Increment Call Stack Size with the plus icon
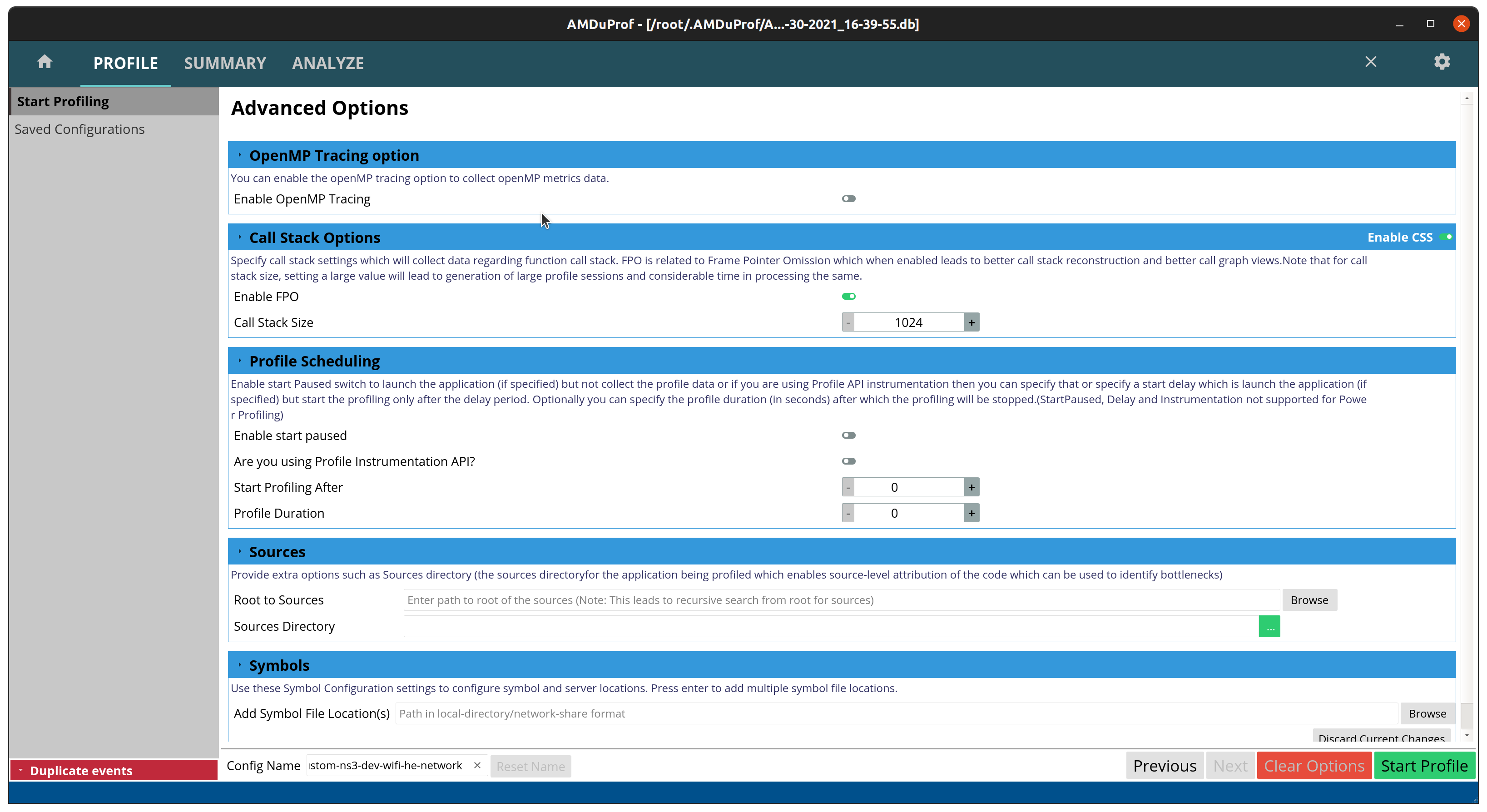Image resolution: width=1487 pixels, height=812 pixels. coord(972,322)
